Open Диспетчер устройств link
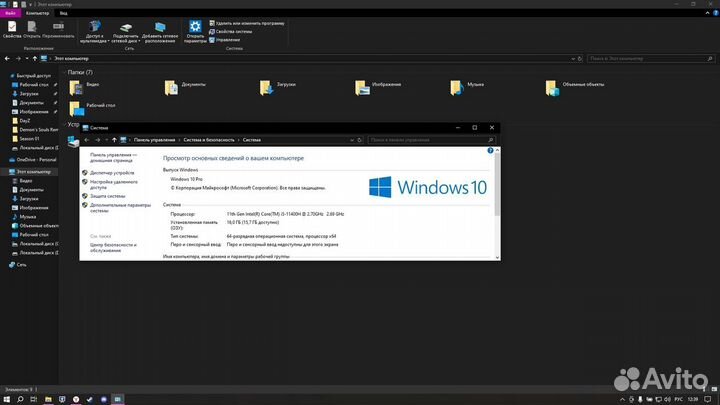The height and width of the screenshot is (405, 720). pos(112,173)
